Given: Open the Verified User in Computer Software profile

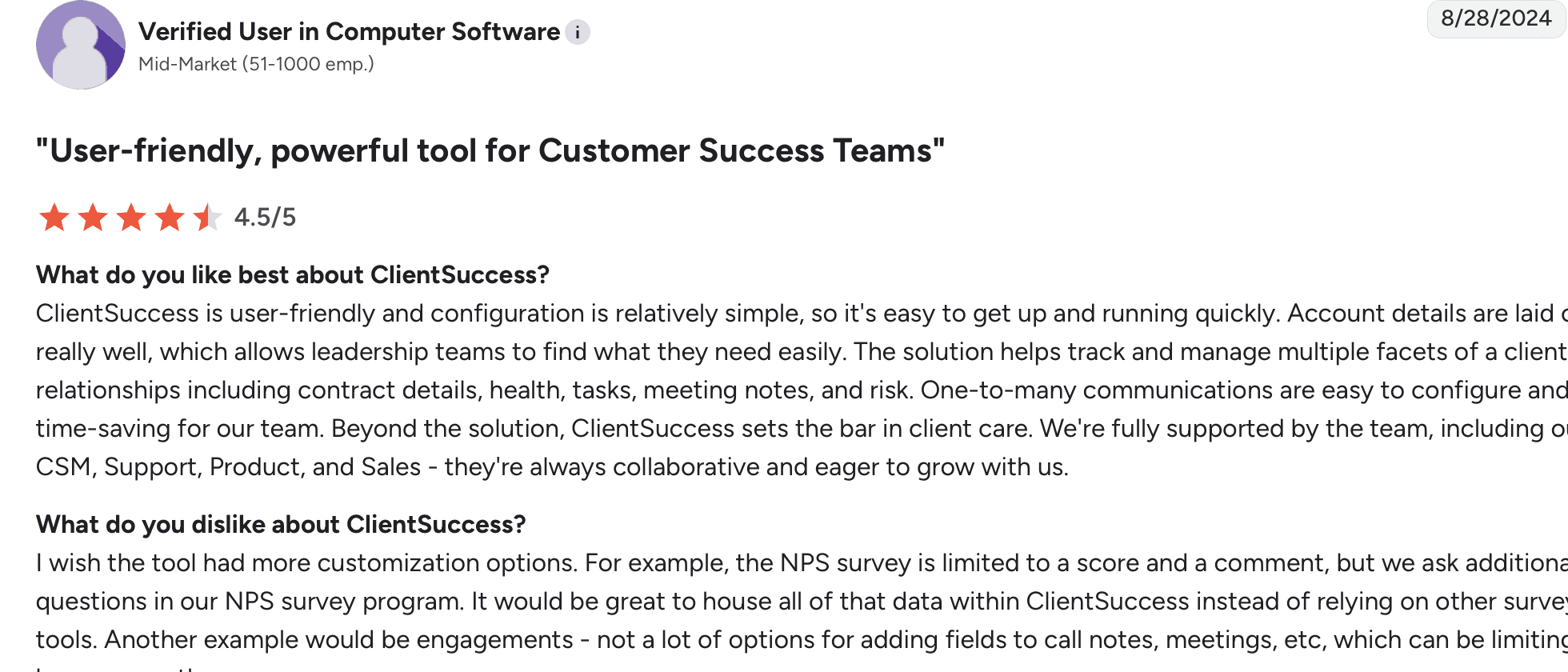Looking at the screenshot, I should 349,31.
